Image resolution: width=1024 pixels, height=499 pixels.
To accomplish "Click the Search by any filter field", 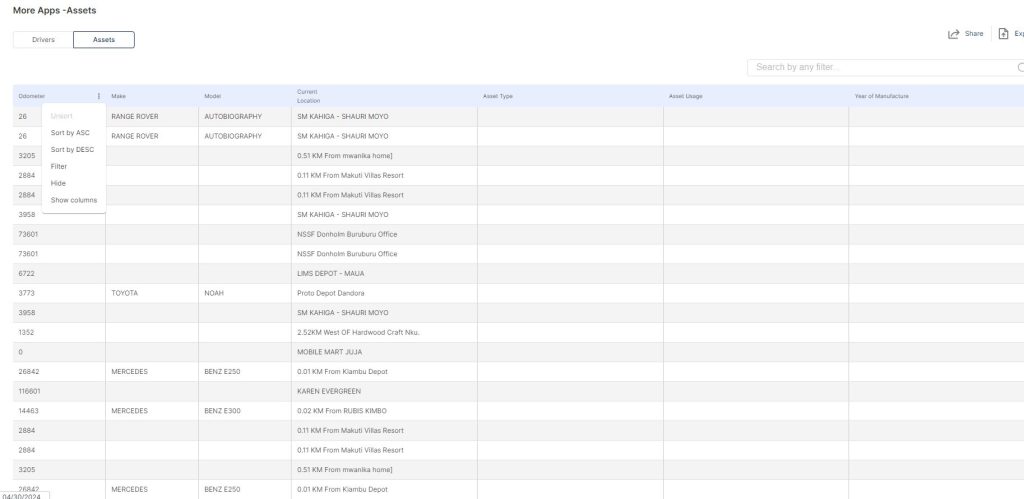I will (880, 67).
